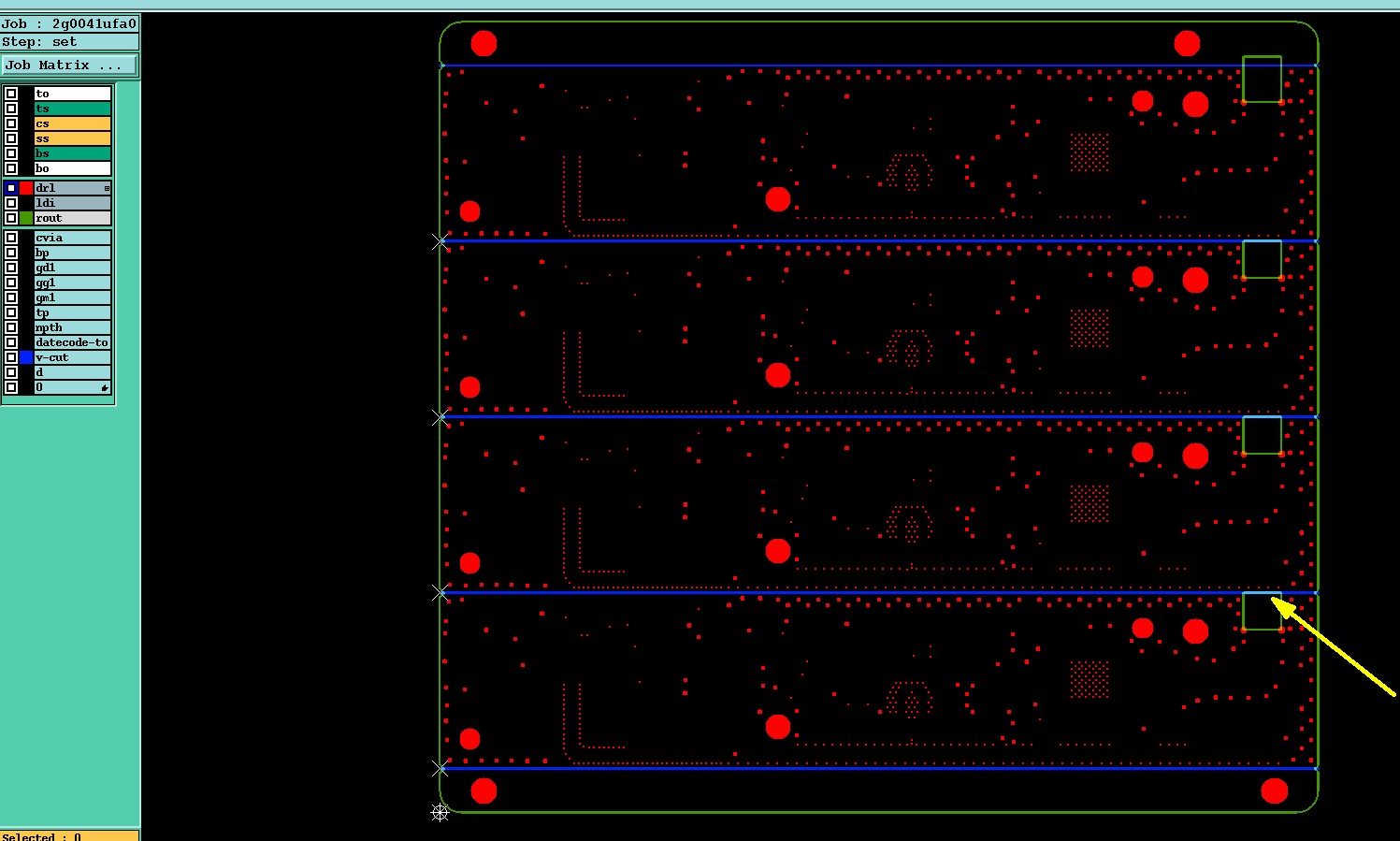Viewport: 1400px width, 841px height.
Task: Open the Job Matrix dialog
Action: [69, 65]
